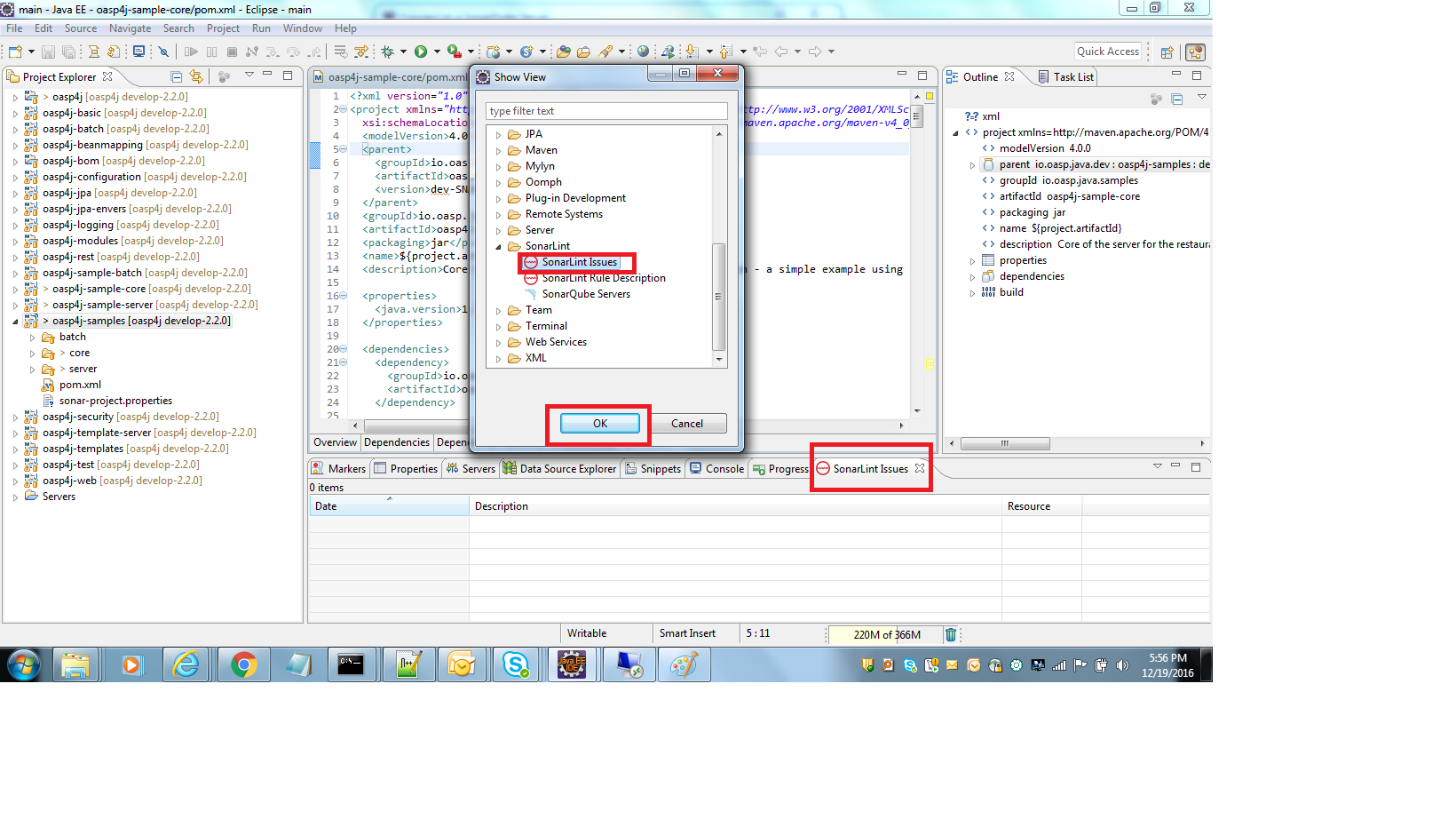Expand oasp4j-security project in Project Explorer

coord(15,417)
